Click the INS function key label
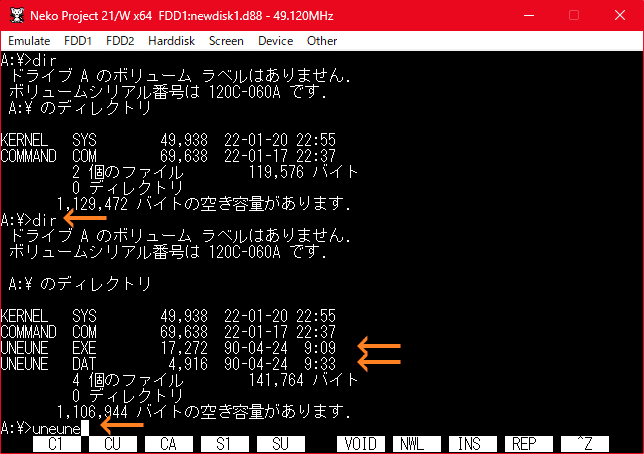644x454 pixels. click(x=472, y=444)
